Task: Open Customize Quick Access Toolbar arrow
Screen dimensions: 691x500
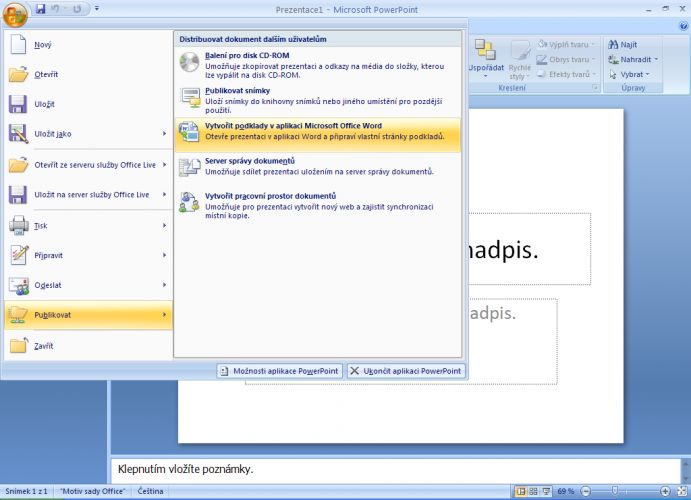Action: (x=97, y=9)
